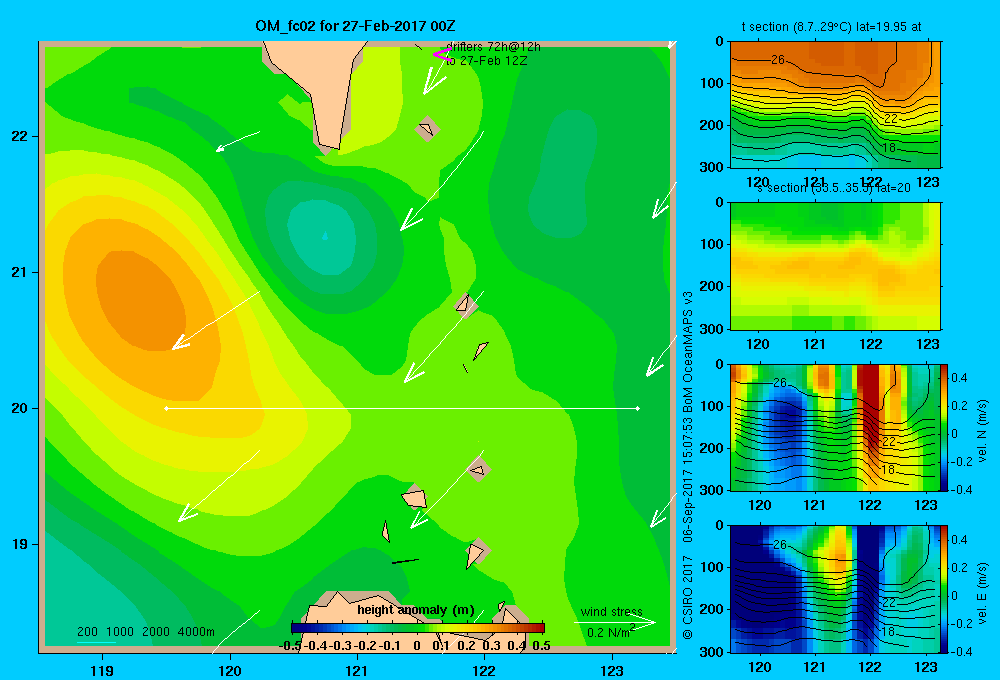Image resolution: width=1000 pixels, height=680 pixels.
Task: Click the 'height anomaly (m)' label
Action: 416,610
